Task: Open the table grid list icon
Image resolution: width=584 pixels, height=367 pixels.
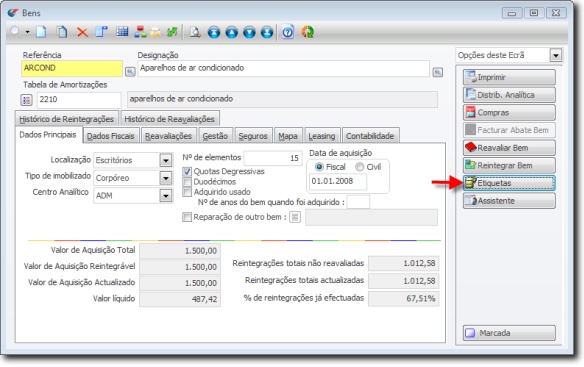Action: [122, 32]
